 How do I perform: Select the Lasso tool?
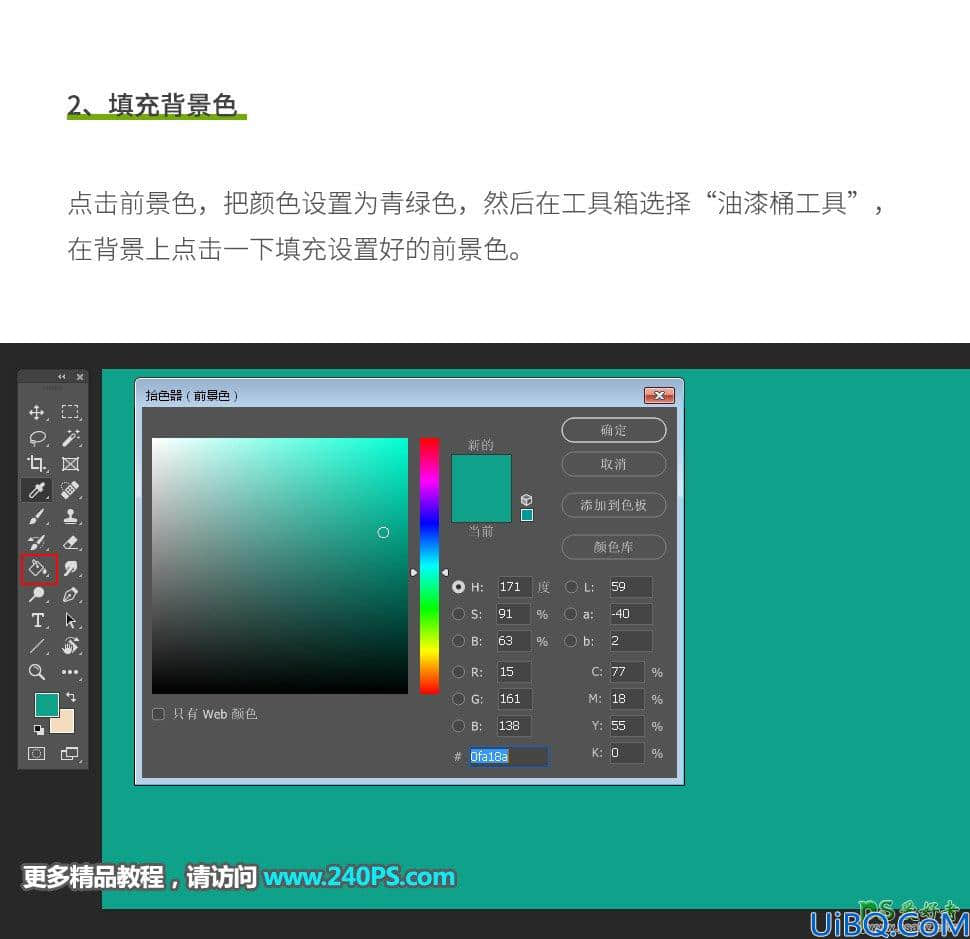click(x=36, y=438)
